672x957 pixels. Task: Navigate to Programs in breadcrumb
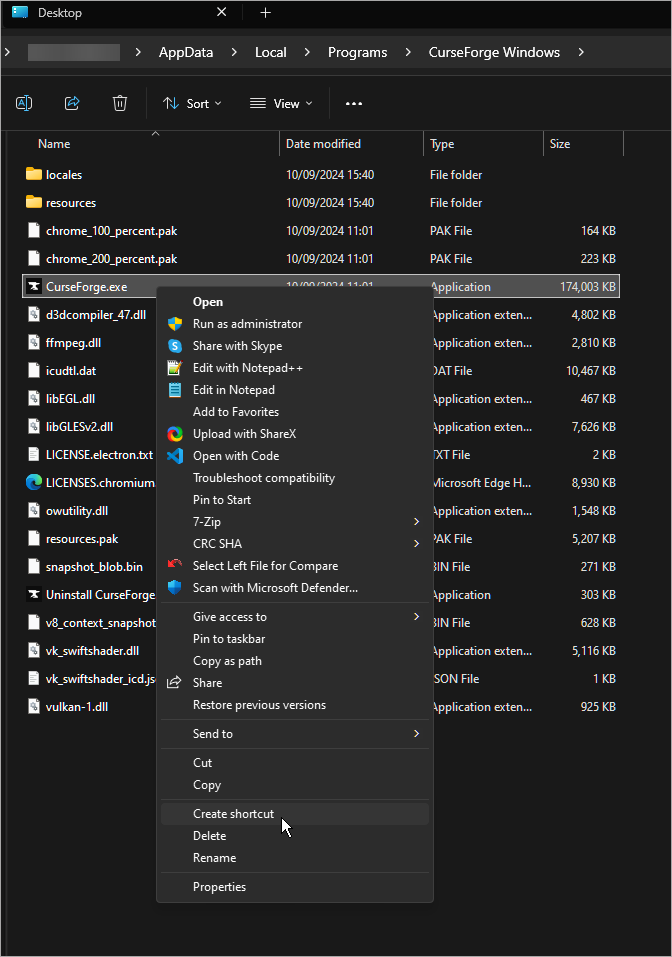(357, 52)
